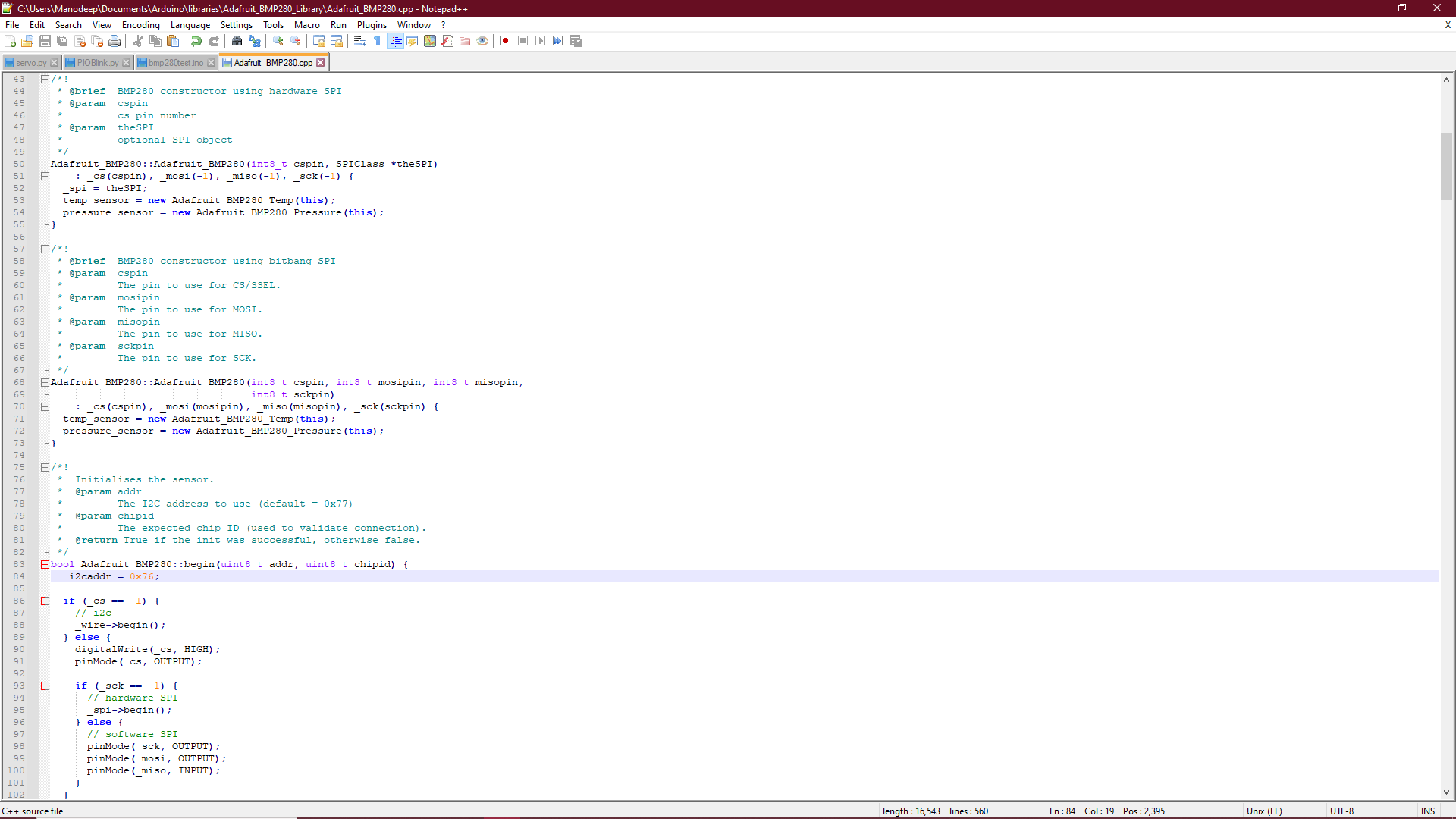Undo last edit with green arrow
1456x819 pixels.
coord(196,41)
